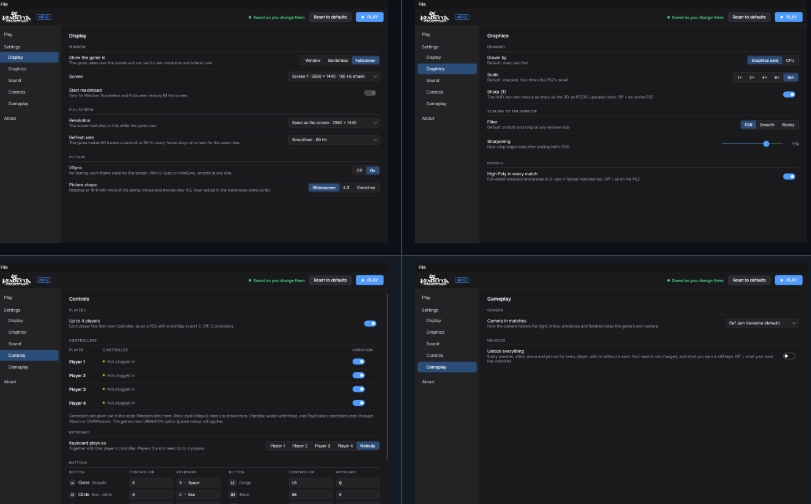Open the Screen dropdown in Display window
The width and height of the screenshot is (811, 504).
(x=334, y=77)
